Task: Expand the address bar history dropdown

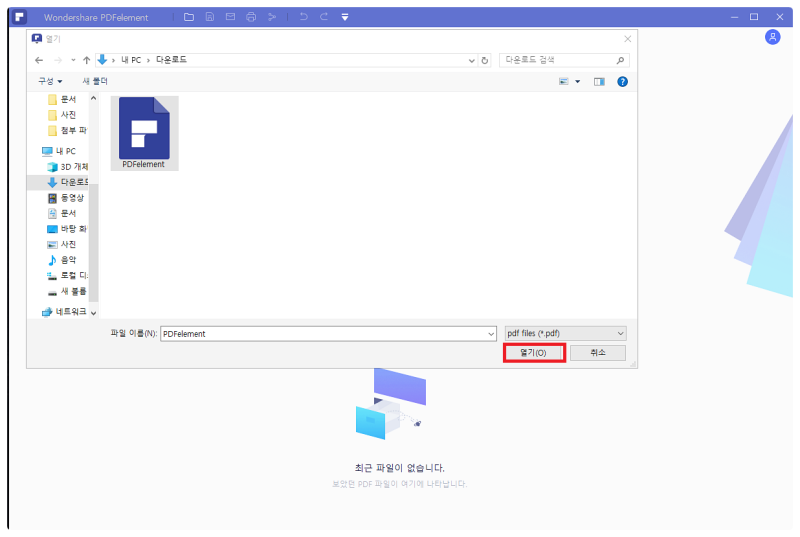Action: pos(471,60)
